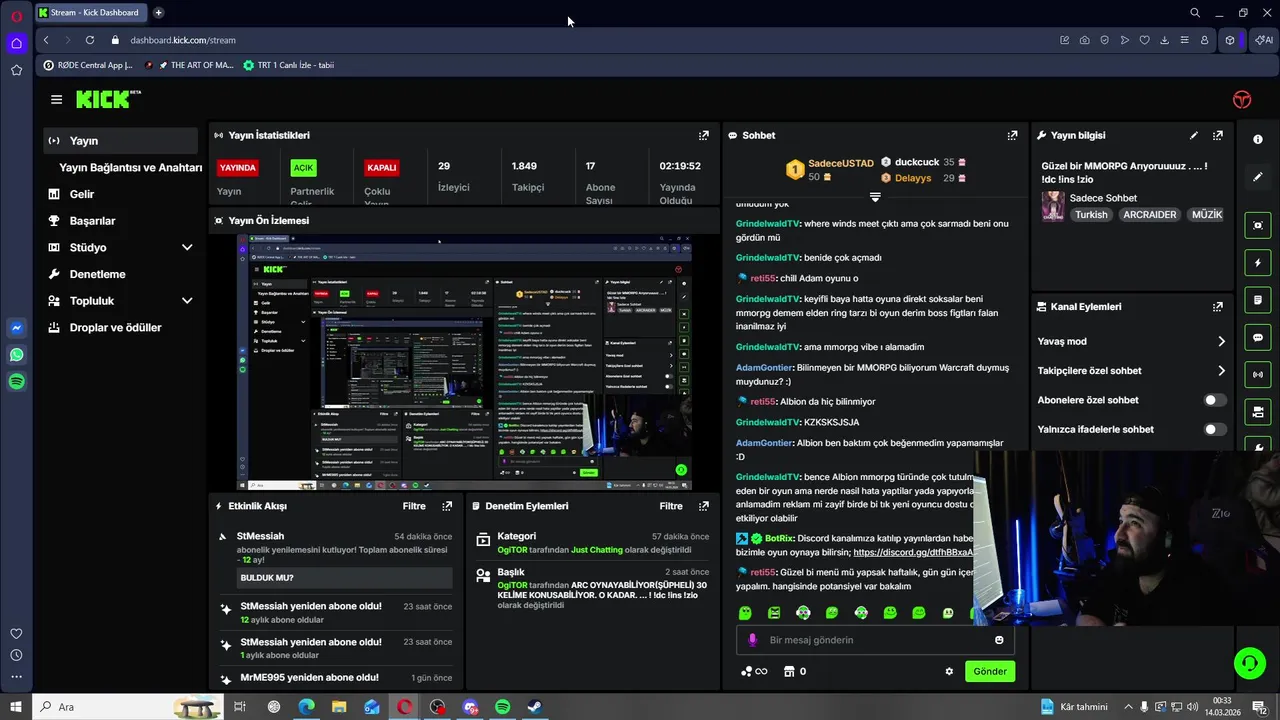This screenshot has width=1280, height=720.
Task: Open Opera AI button in toolbar
Action: (x=1264, y=40)
